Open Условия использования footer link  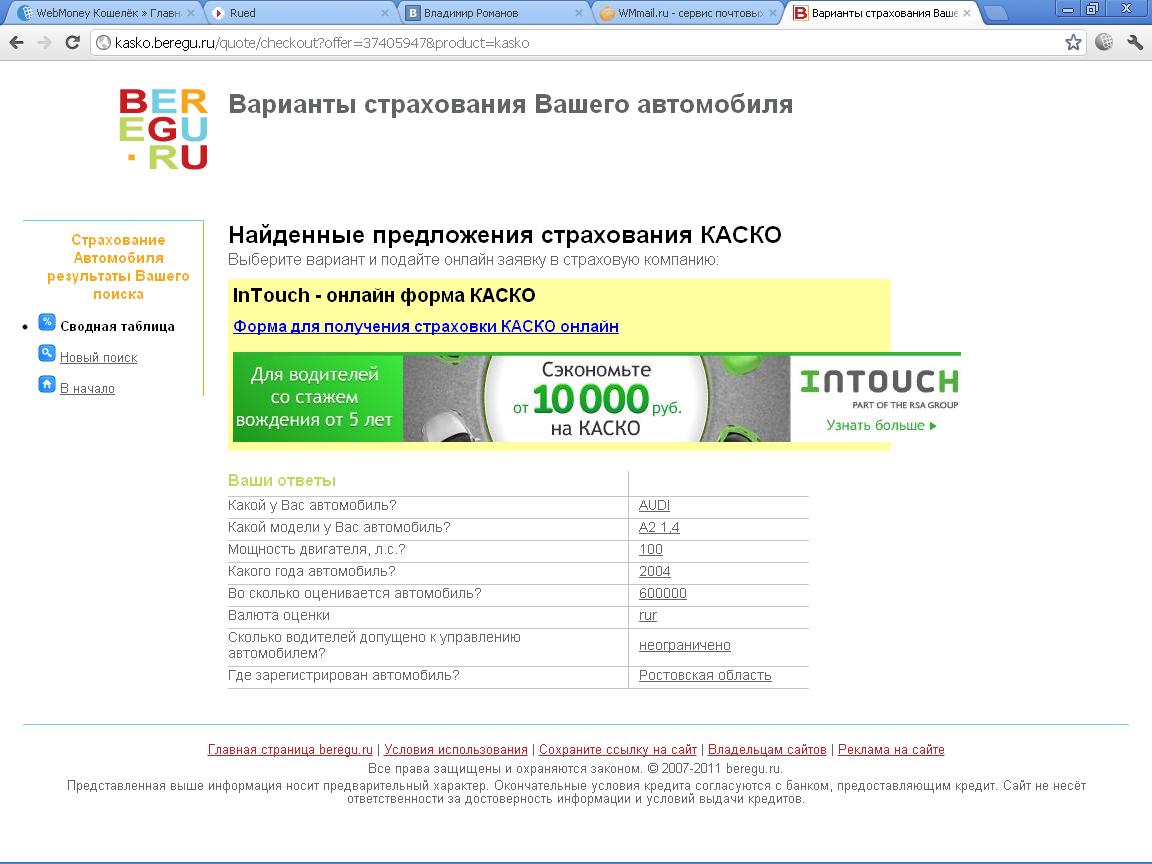456,750
